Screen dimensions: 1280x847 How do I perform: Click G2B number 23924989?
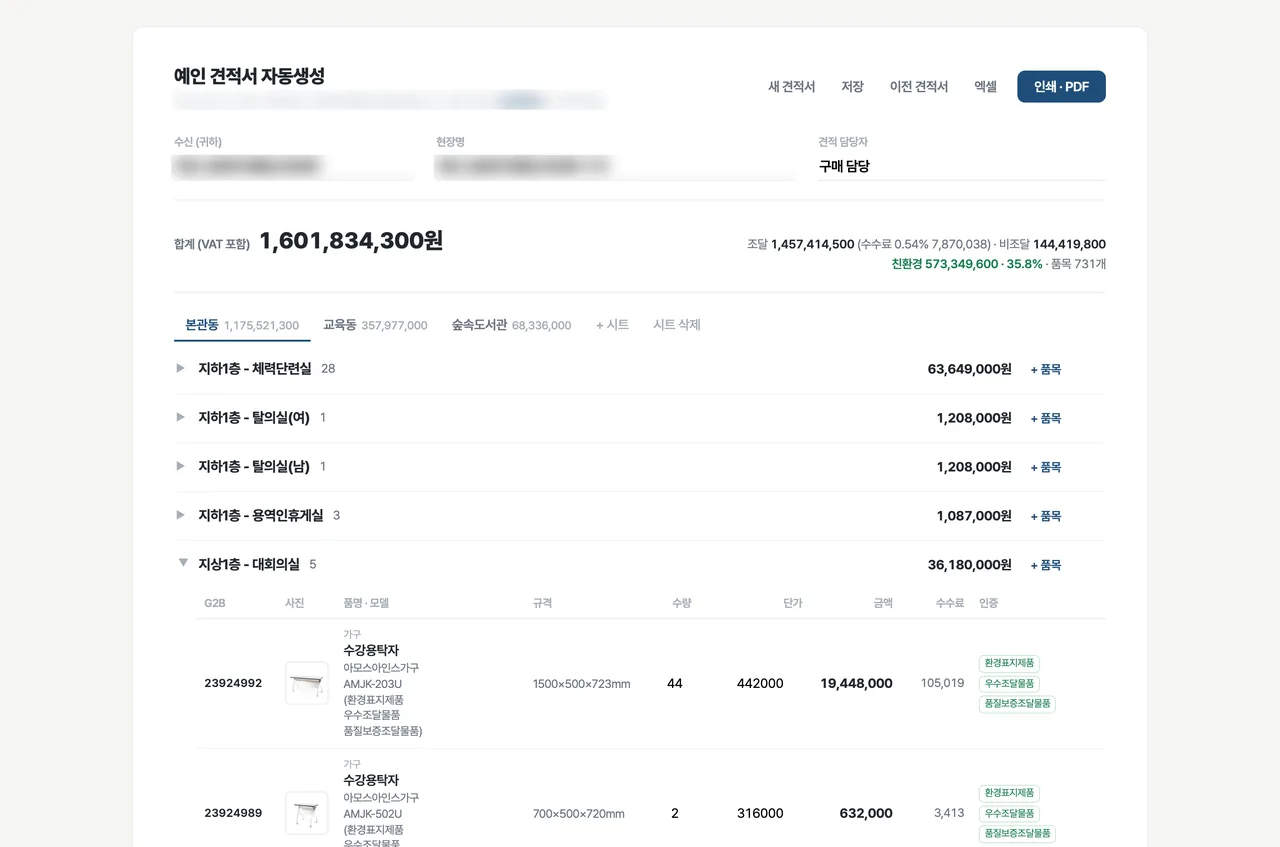point(233,813)
